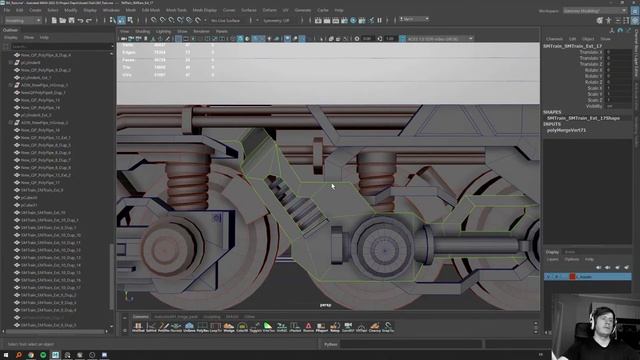Toggle viewport grid display icon

(x=179, y=39)
